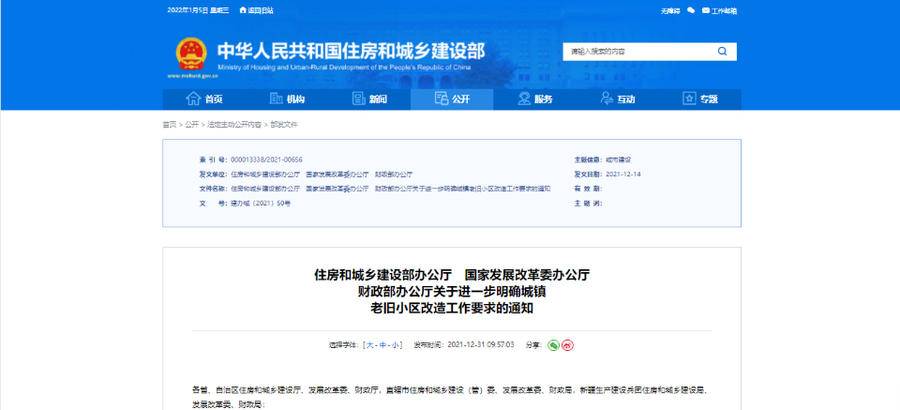
Task: Open 无障碍 accessibility mode
Action: click(x=669, y=10)
